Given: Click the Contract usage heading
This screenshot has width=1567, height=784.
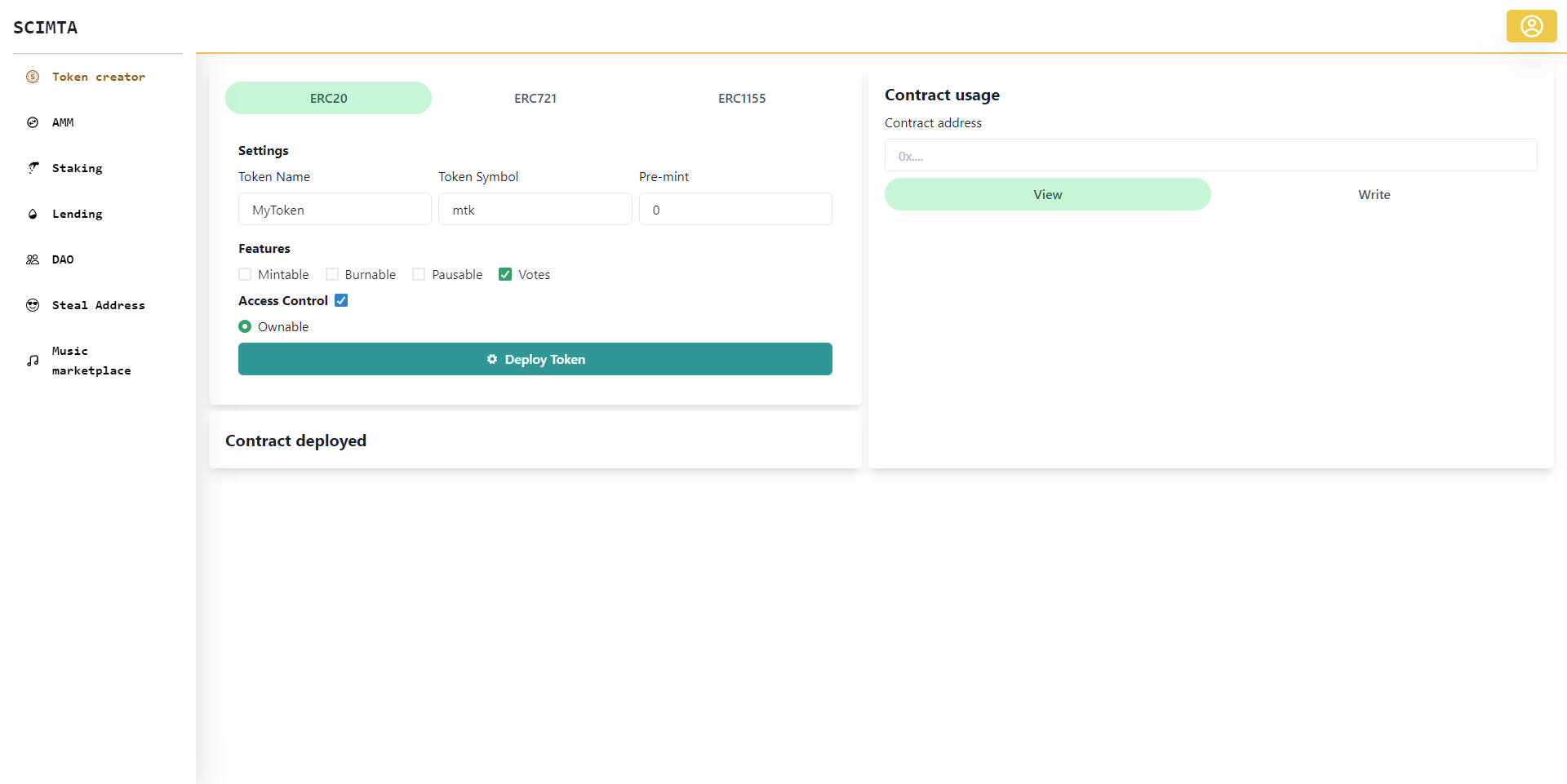Looking at the screenshot, I should point(942,95).
